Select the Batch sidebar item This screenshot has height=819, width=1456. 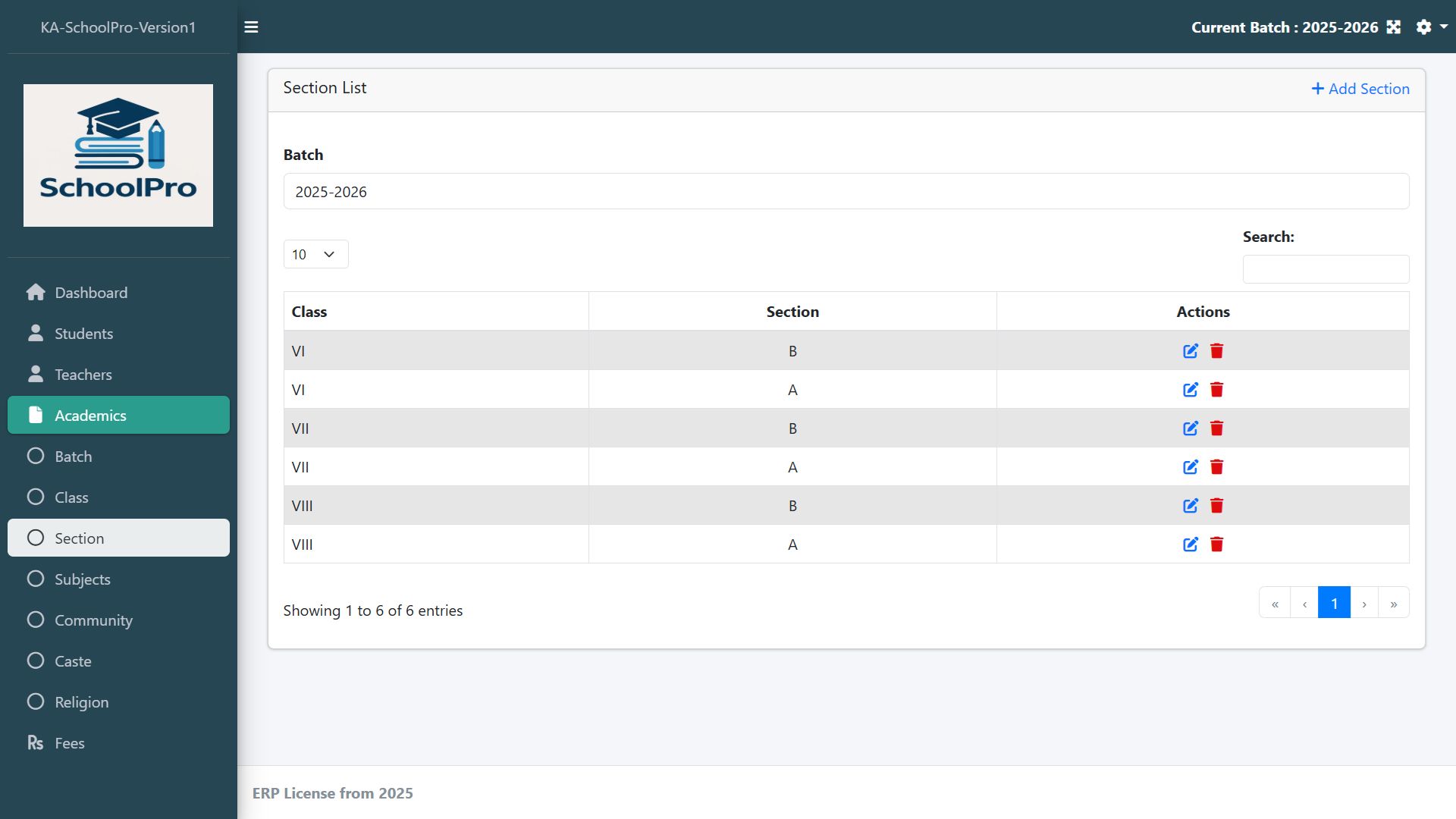pos(73,457)
